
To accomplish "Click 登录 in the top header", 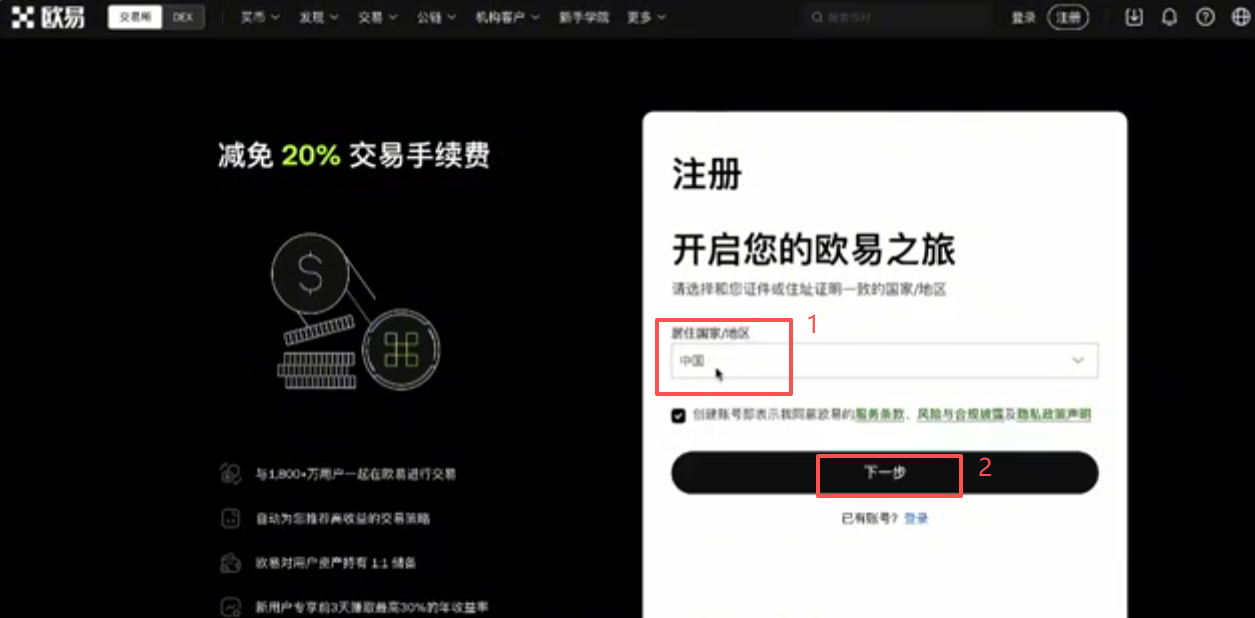I will tap(1023, 18).
